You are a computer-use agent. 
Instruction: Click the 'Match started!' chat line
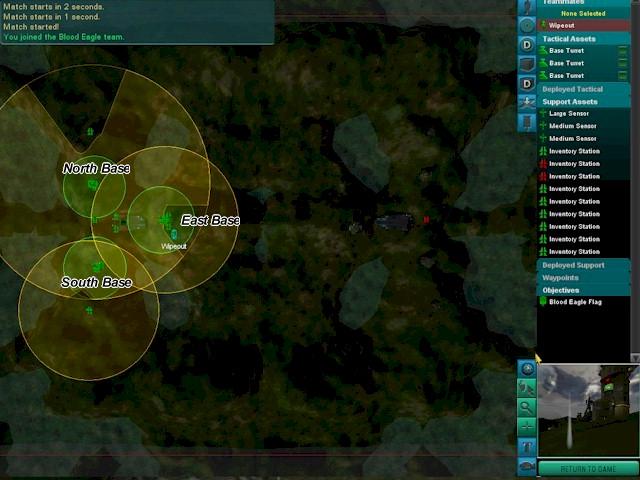point(31,27)
